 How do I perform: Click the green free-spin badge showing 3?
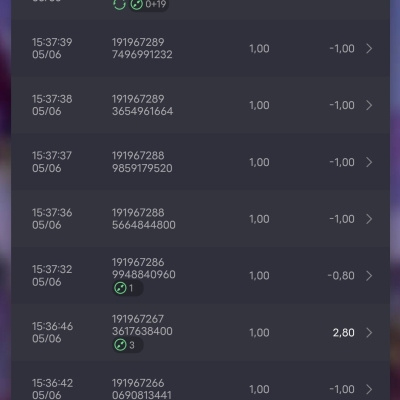[x=128, y=345]
